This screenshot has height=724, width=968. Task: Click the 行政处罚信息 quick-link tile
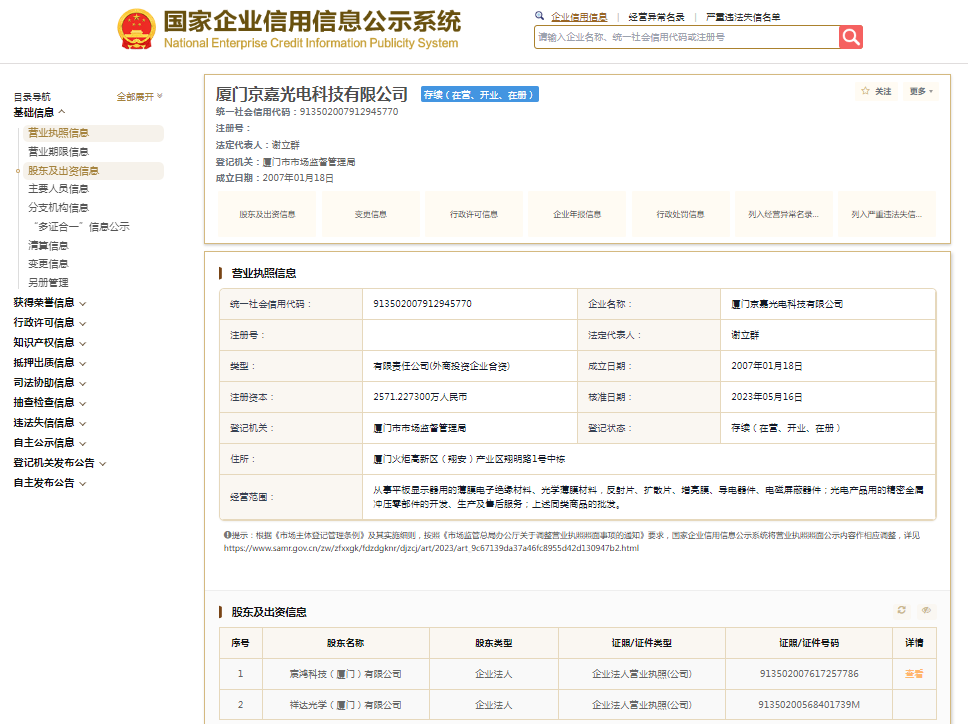coord(680,214)
